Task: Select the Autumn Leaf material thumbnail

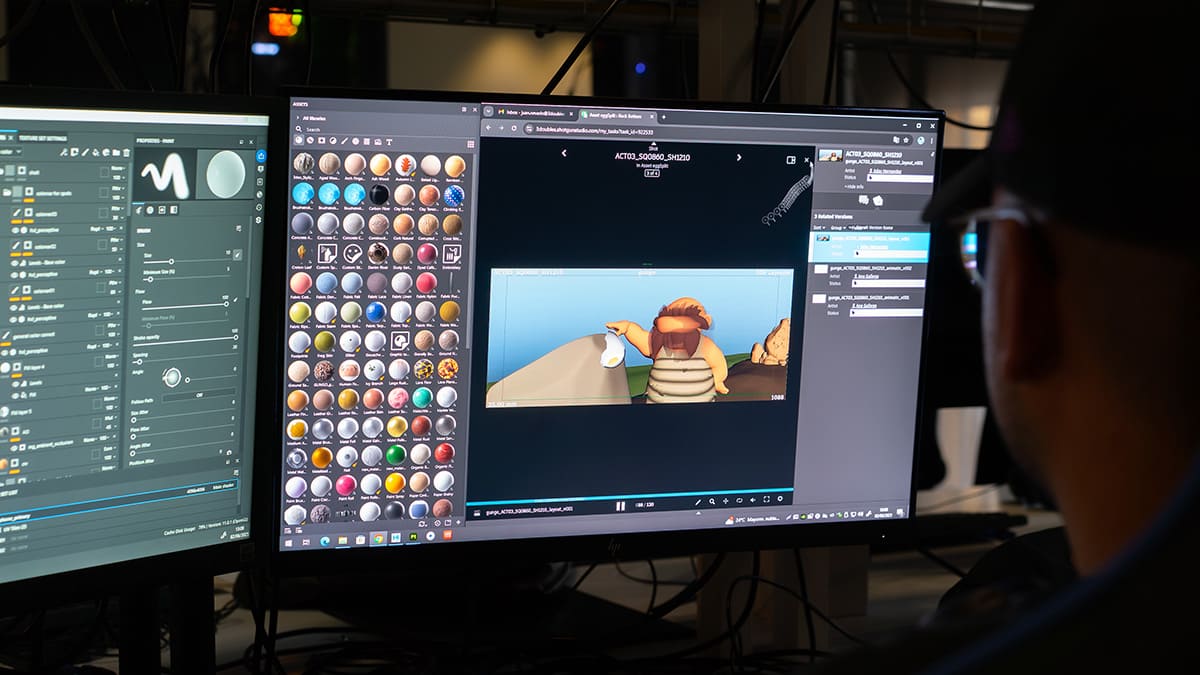Action: pyautogui.click(x=405, y=165)
